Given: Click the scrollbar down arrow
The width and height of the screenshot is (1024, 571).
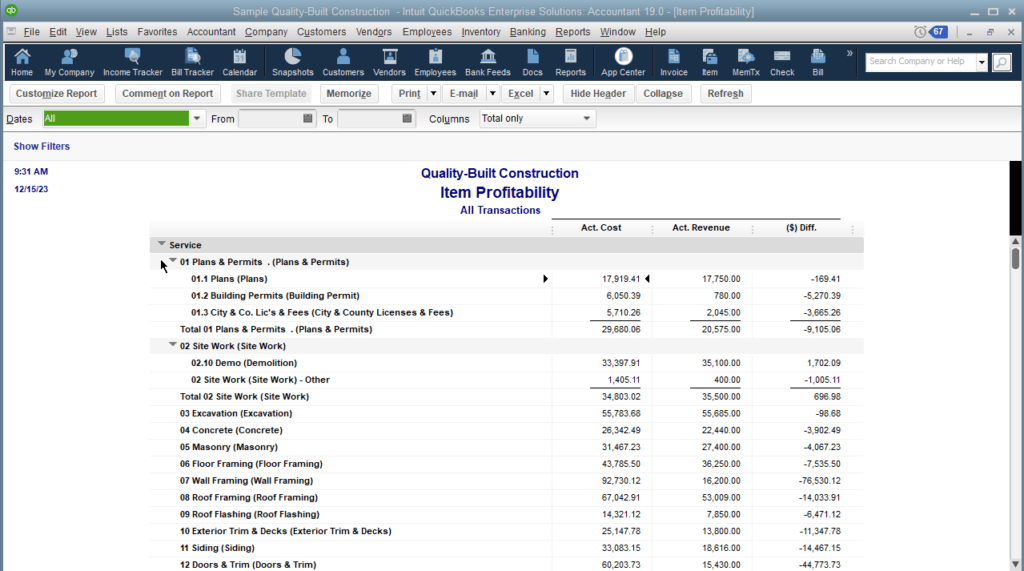Looking at the screenshot, I should pyautogui.click(x=1015, y=564).
